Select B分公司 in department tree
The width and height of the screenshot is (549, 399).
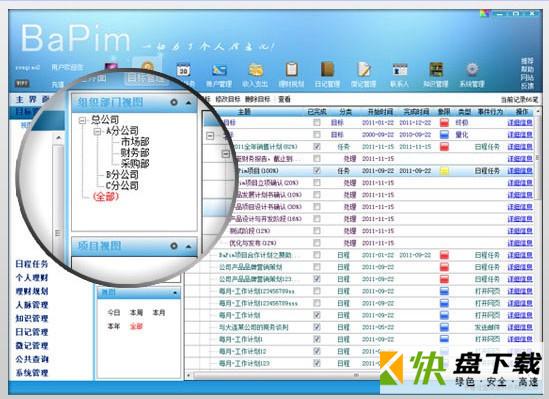[x=122, y=174]
